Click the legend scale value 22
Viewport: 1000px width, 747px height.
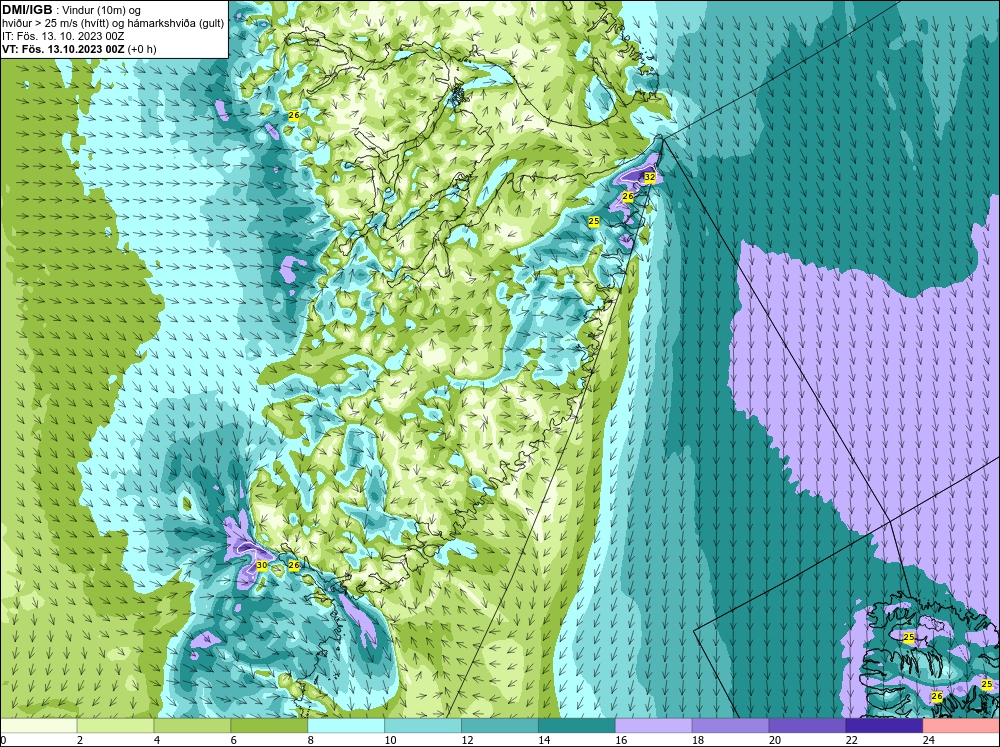pyautogui.click(x=851, y=740)
